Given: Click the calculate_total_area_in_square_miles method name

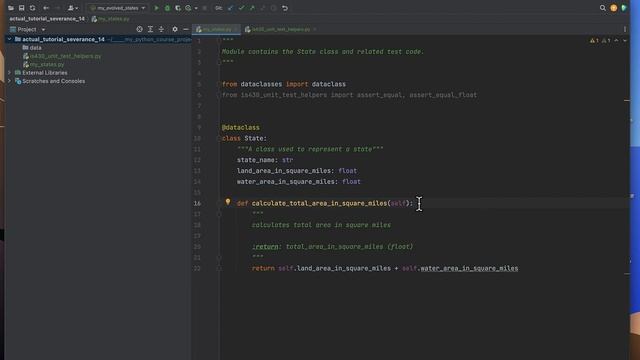Looking at the screenshot, I should 320,203.
